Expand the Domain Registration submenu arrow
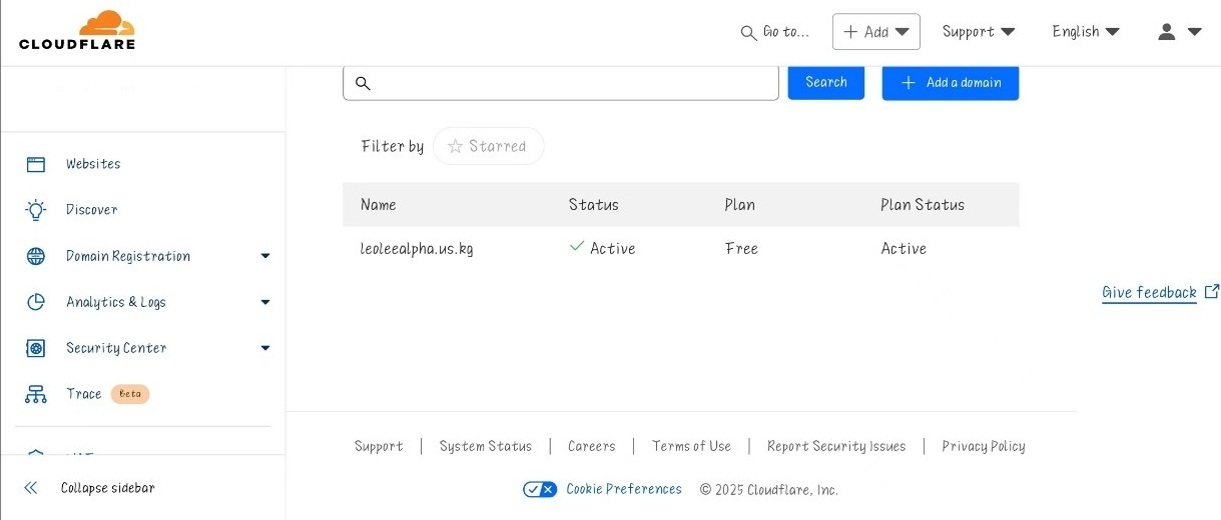This screenshot has width=1221, height=520. click(265, 256)
